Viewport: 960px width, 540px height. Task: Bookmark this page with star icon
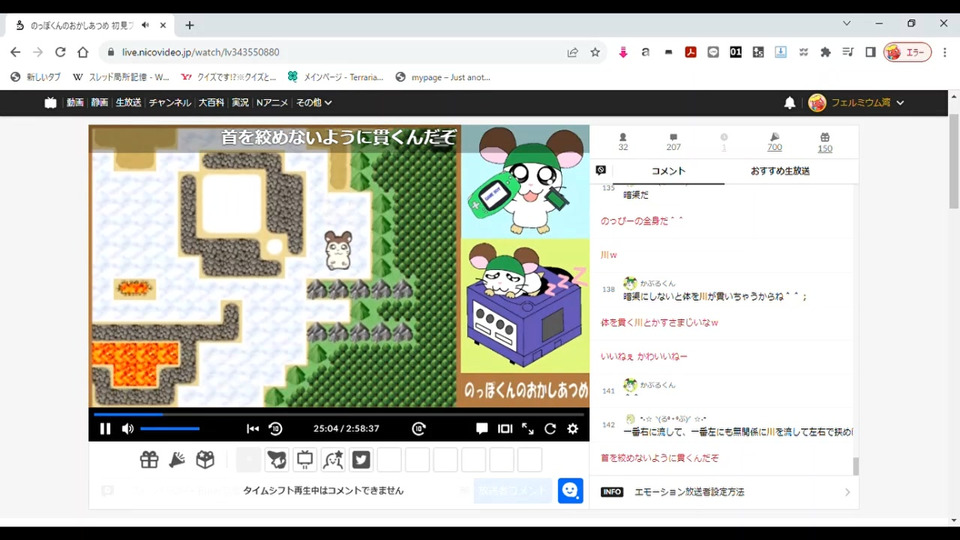[595, 53]
